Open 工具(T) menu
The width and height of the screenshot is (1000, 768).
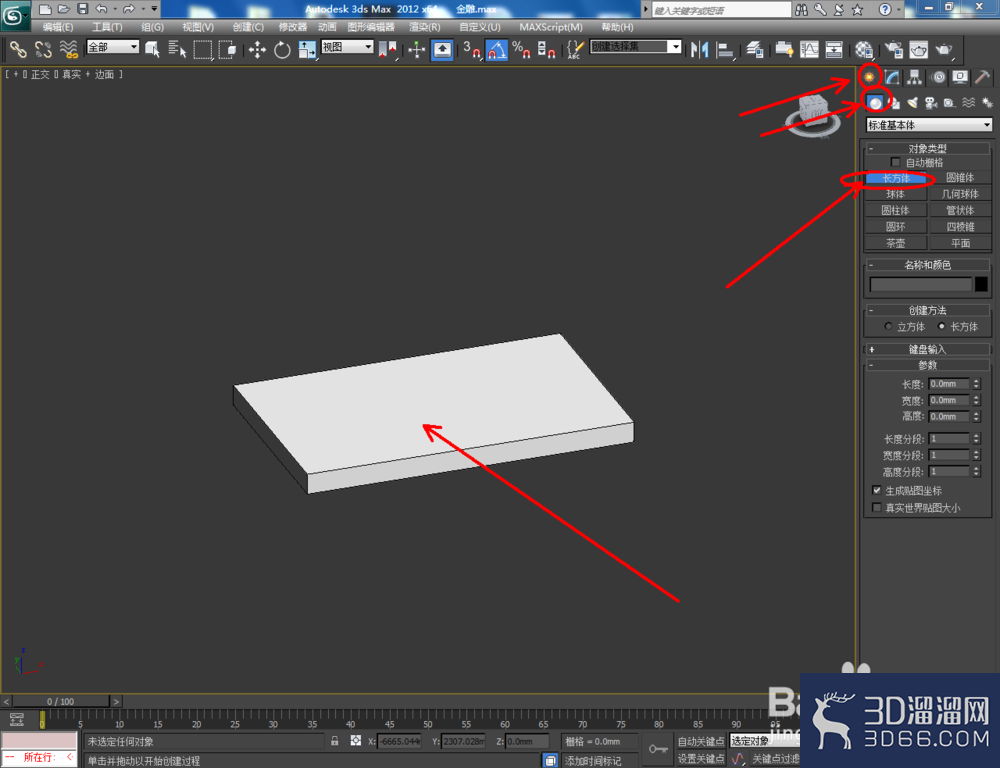[107, 27]
